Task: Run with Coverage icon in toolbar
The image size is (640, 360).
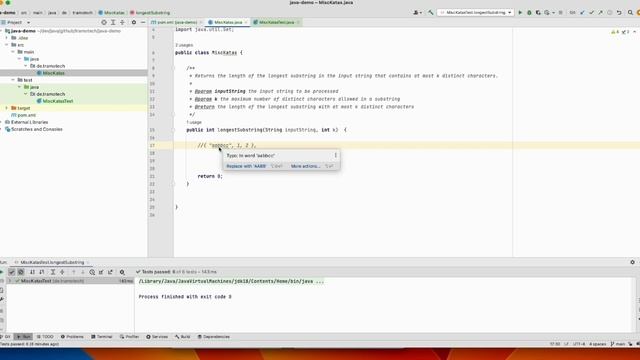Action: pos(538,13)
